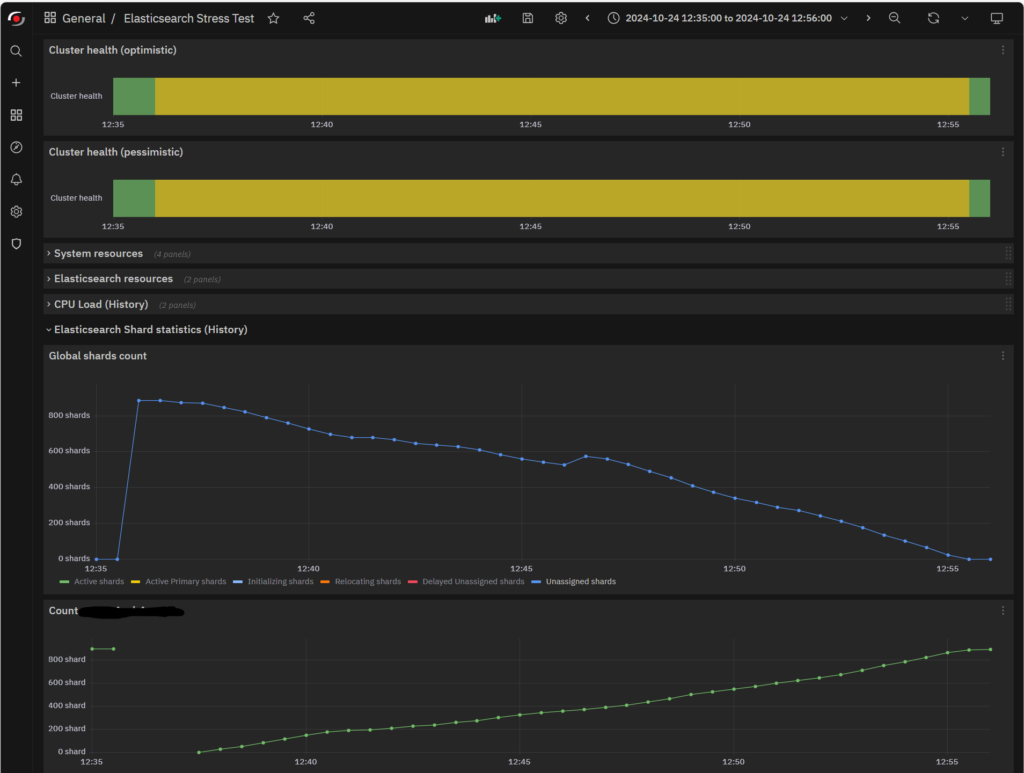Open the sidebar search icon
This screenshot has width=1024, height=773.
click(16, 51)
